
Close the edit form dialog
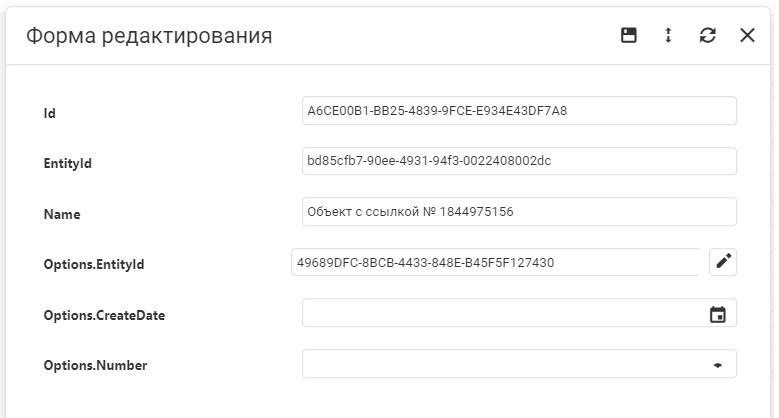[747, 36]
